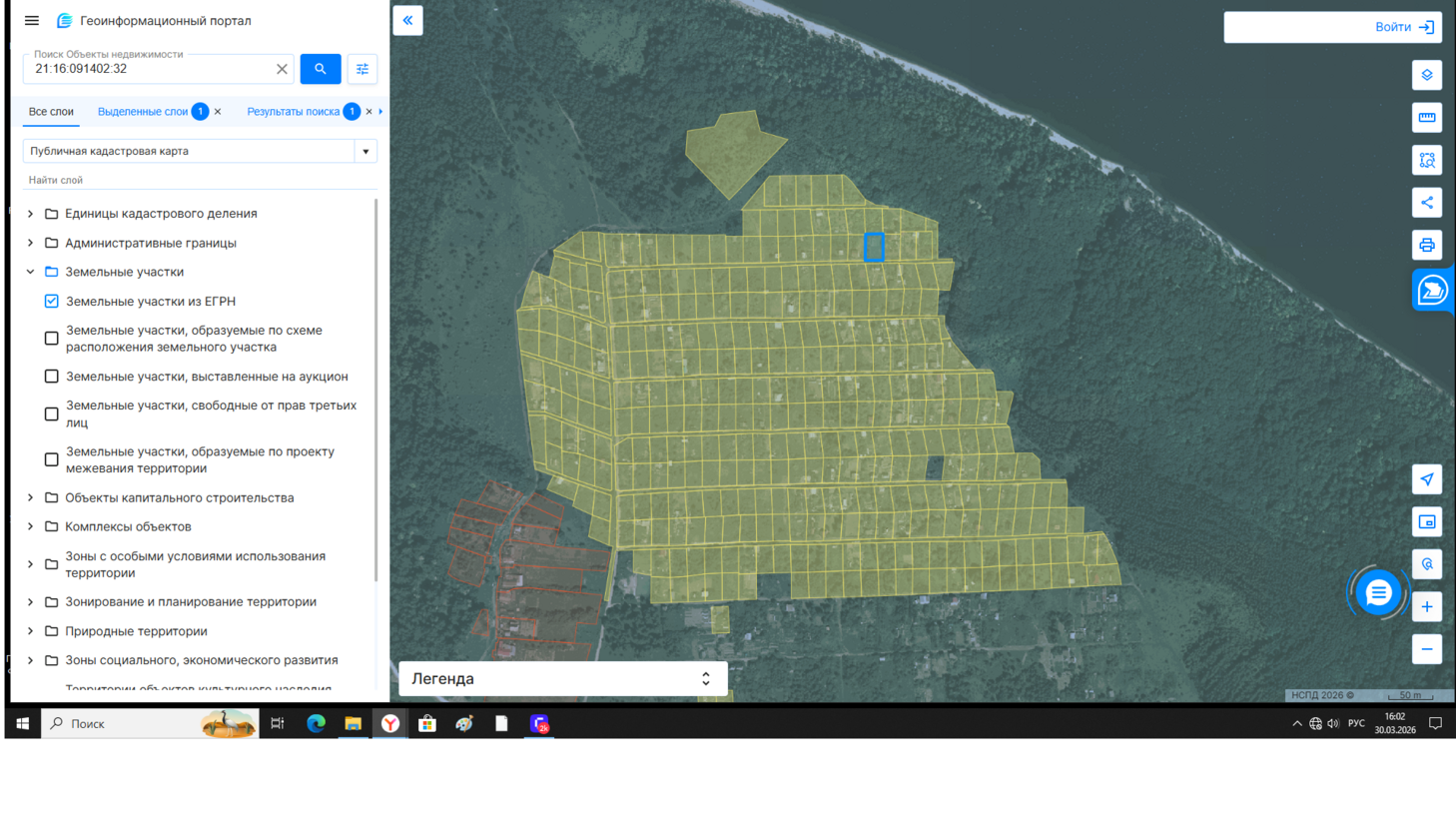Uncheck Земельные участки из ЕГРН
Viewport: 1456px width, 819px height.
[52, 301]
